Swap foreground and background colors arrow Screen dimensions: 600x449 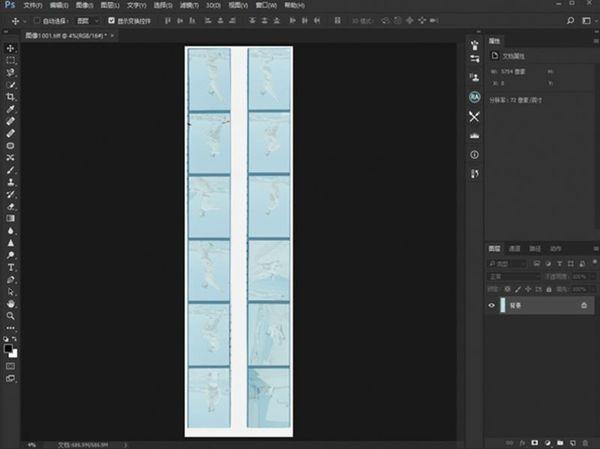coord(14,339)
